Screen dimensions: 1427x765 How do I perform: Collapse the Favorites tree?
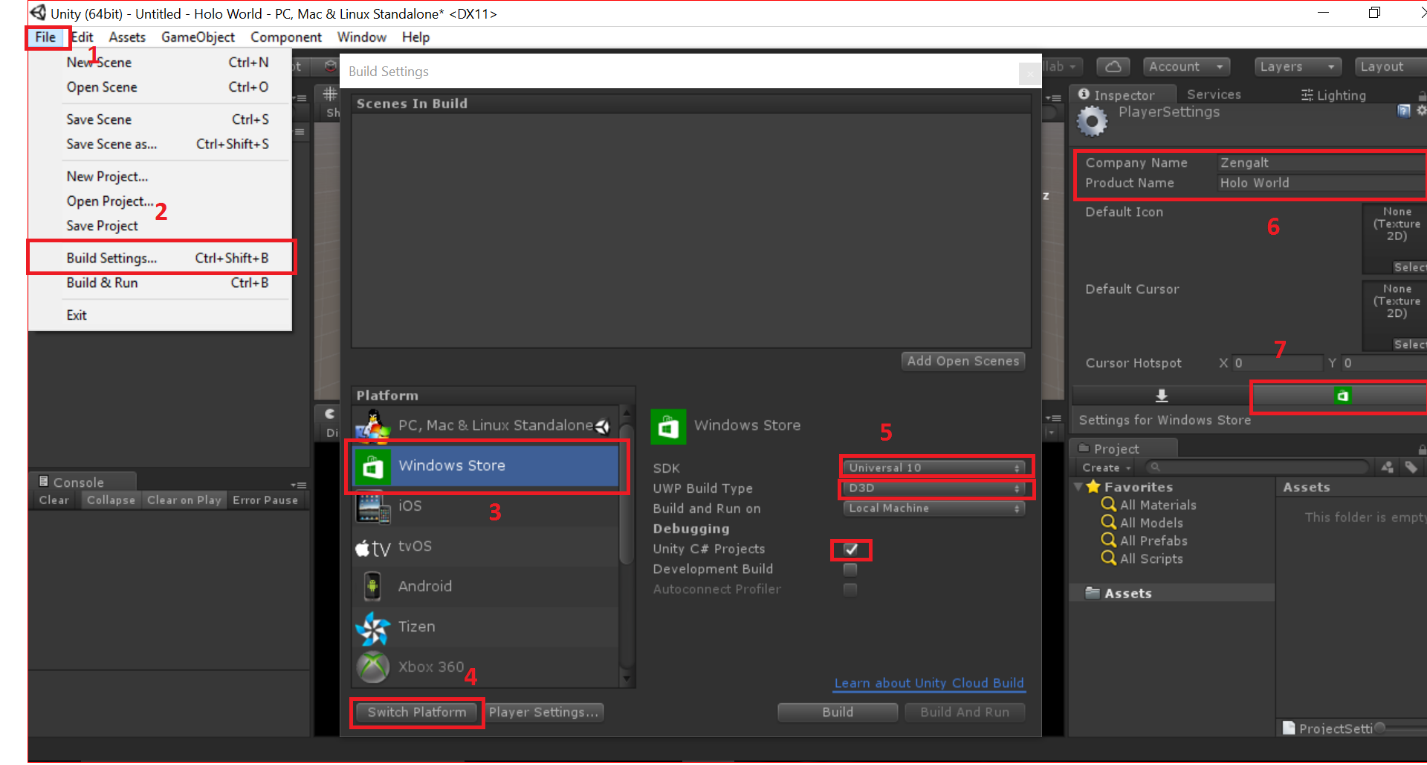coord(1079,487)
